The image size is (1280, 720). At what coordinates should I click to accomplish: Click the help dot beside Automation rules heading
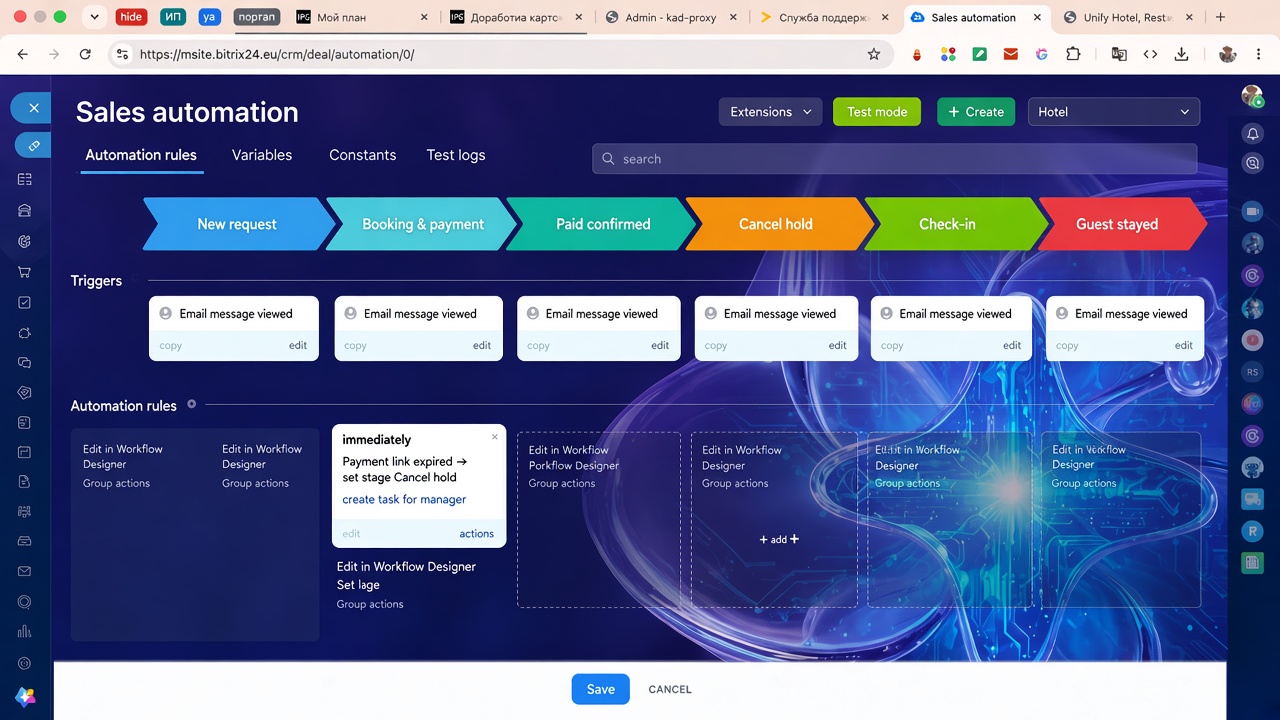pos(192,404)
